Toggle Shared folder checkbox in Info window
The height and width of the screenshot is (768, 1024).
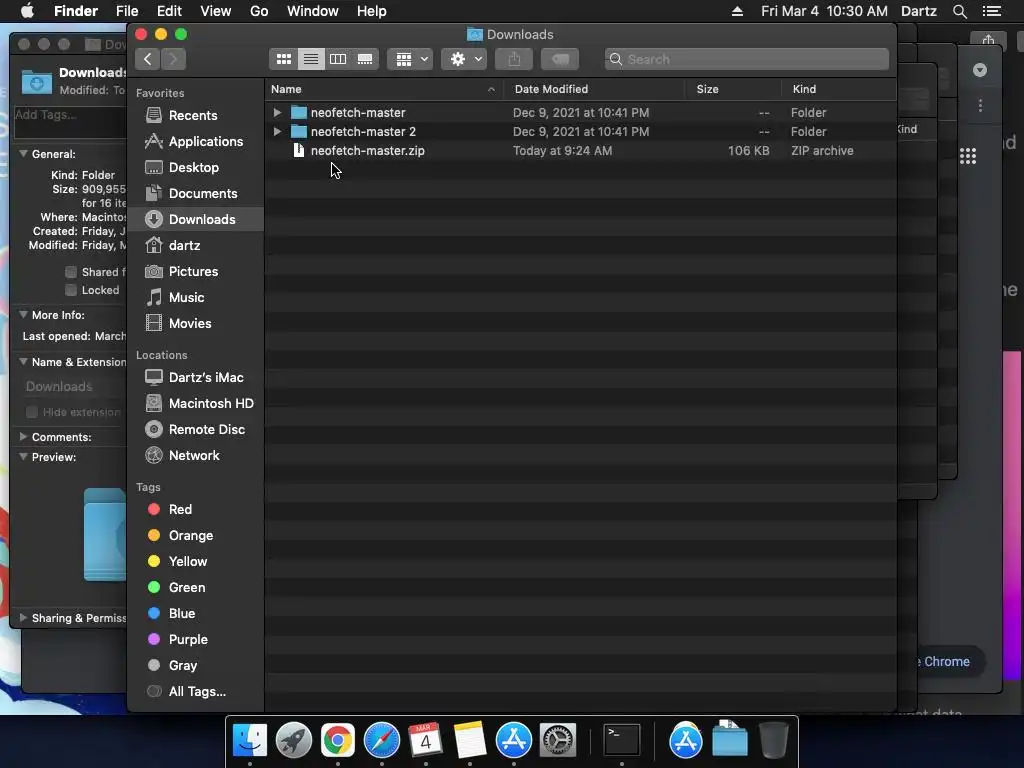pos(71,272)
